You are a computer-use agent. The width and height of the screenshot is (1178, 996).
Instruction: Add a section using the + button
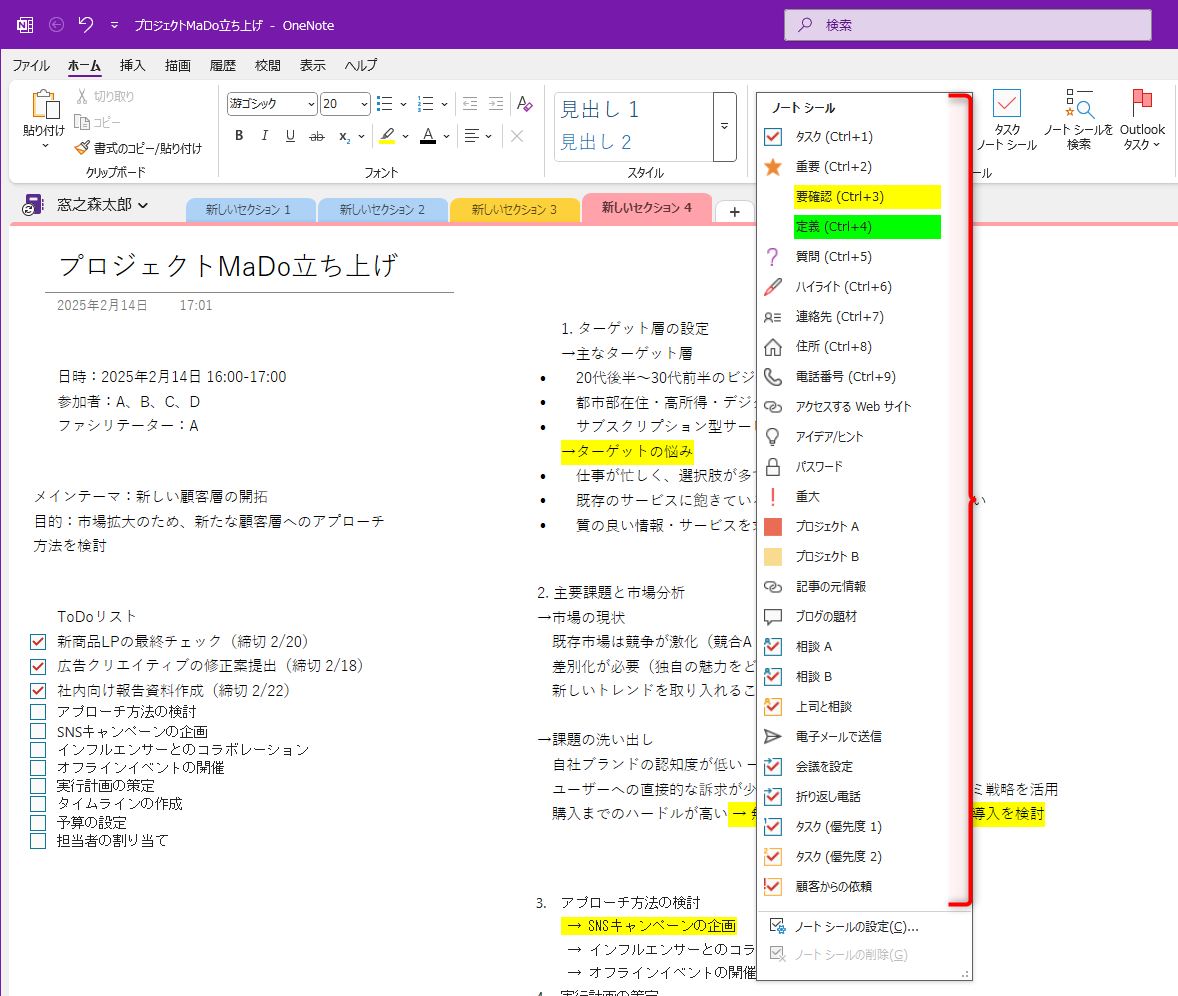point(735,211)
